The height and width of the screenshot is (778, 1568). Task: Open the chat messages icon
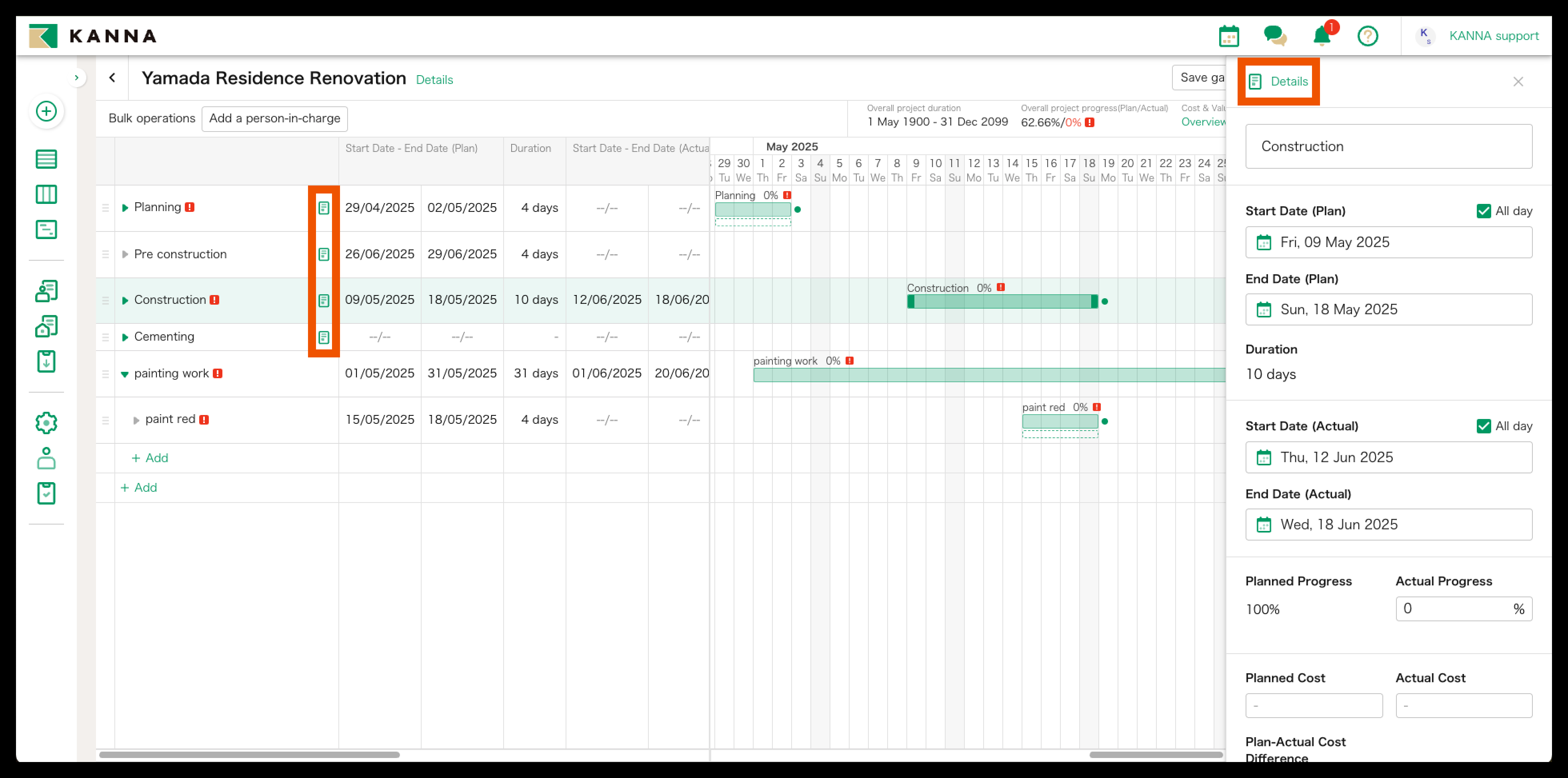(x=1275, y=36)
